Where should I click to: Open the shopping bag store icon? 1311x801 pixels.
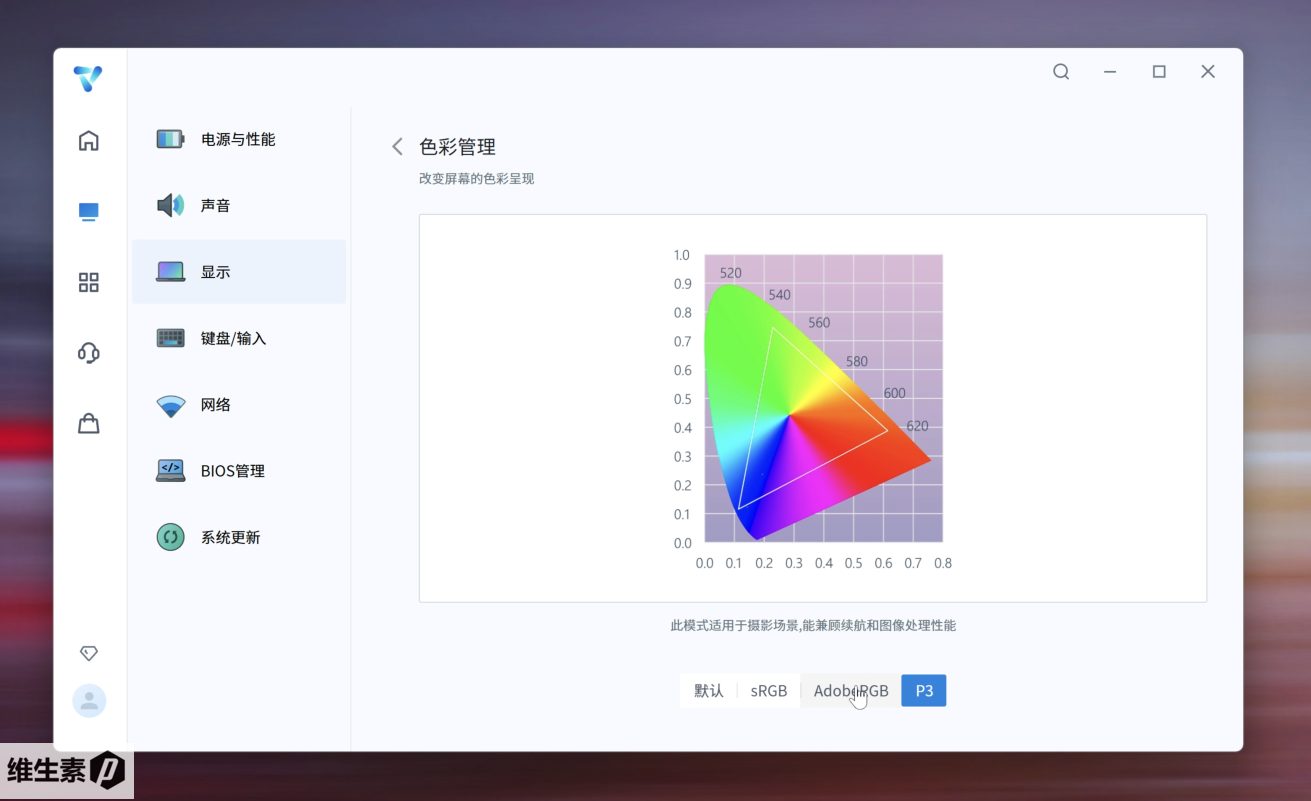pos(89,424)
